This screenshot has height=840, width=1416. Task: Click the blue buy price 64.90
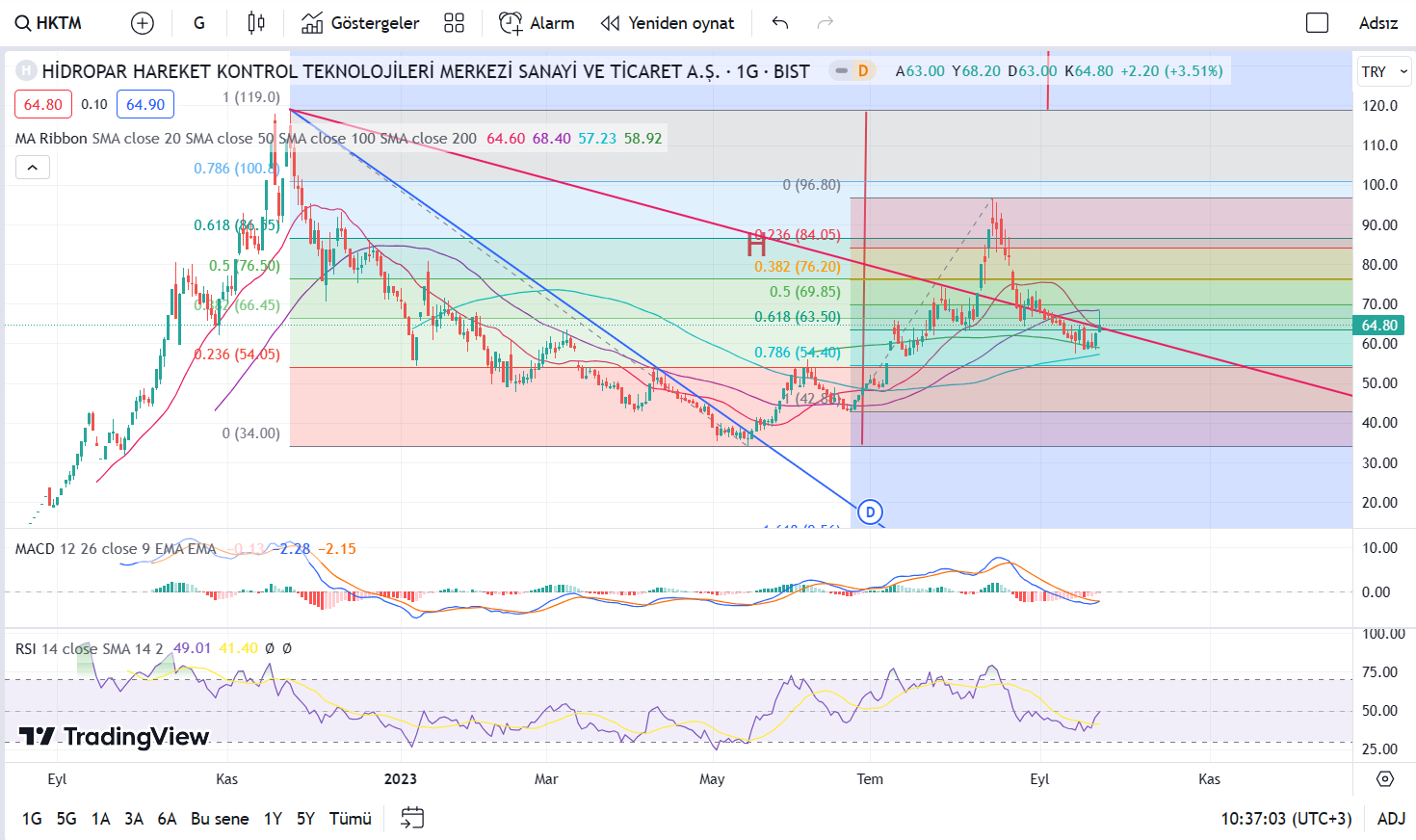pos(145,104)
